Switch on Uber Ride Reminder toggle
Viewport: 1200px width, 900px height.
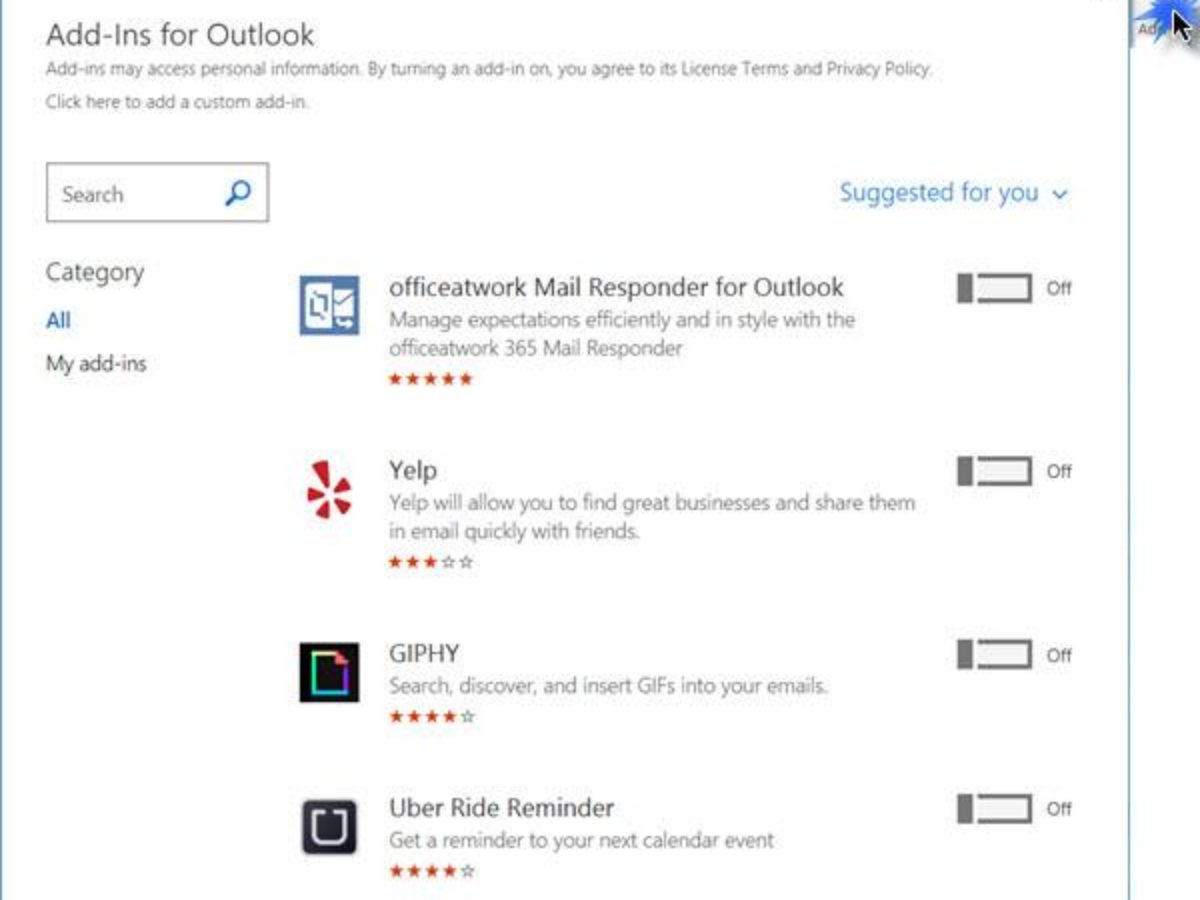coord(995,808)
